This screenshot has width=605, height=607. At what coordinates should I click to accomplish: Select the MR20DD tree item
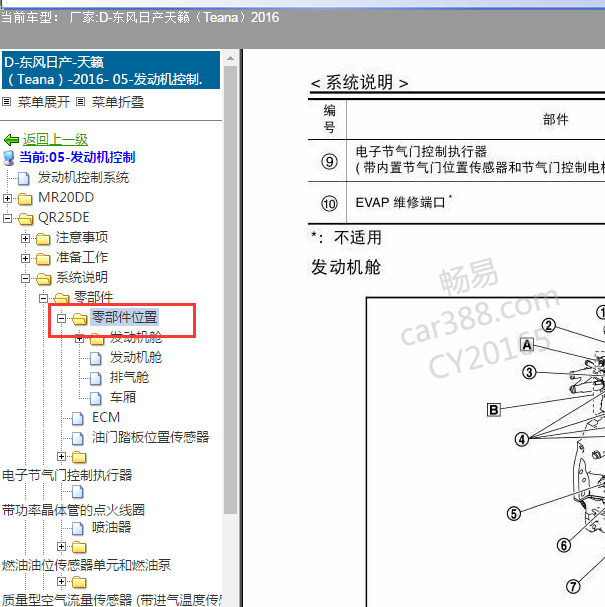click(x=66, y=197)
